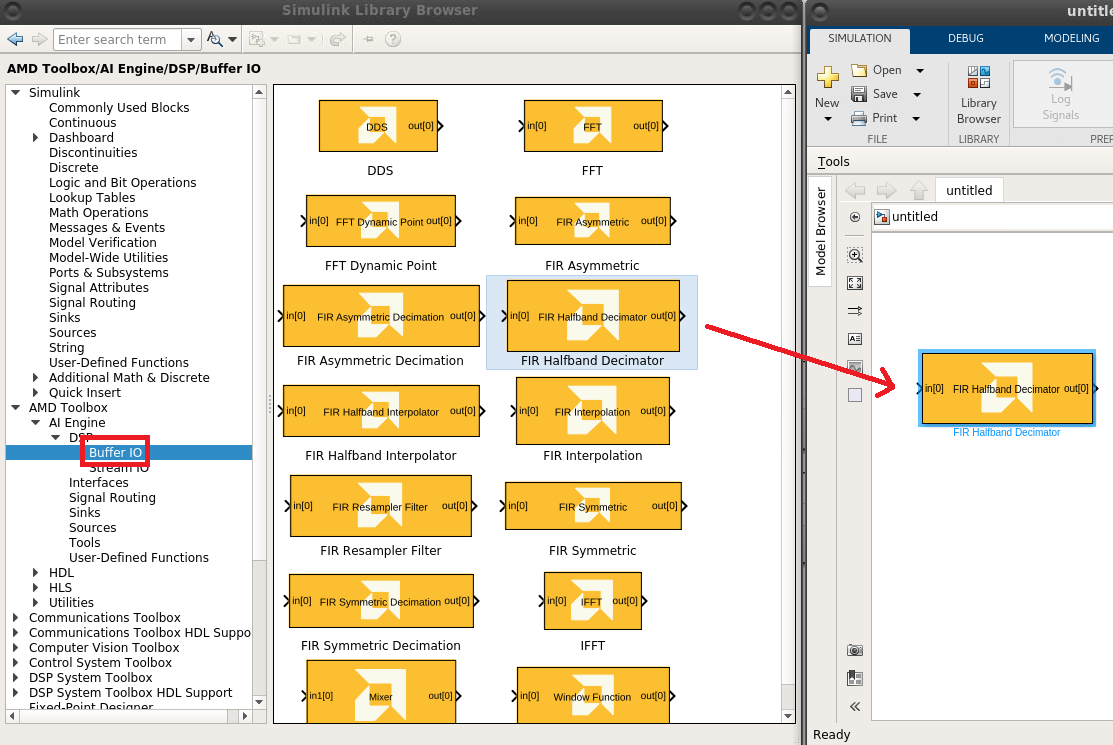Click the hide/show explorer bar circle button
The height and width of the screenshot is (745, 1113).
pos(855,217)
